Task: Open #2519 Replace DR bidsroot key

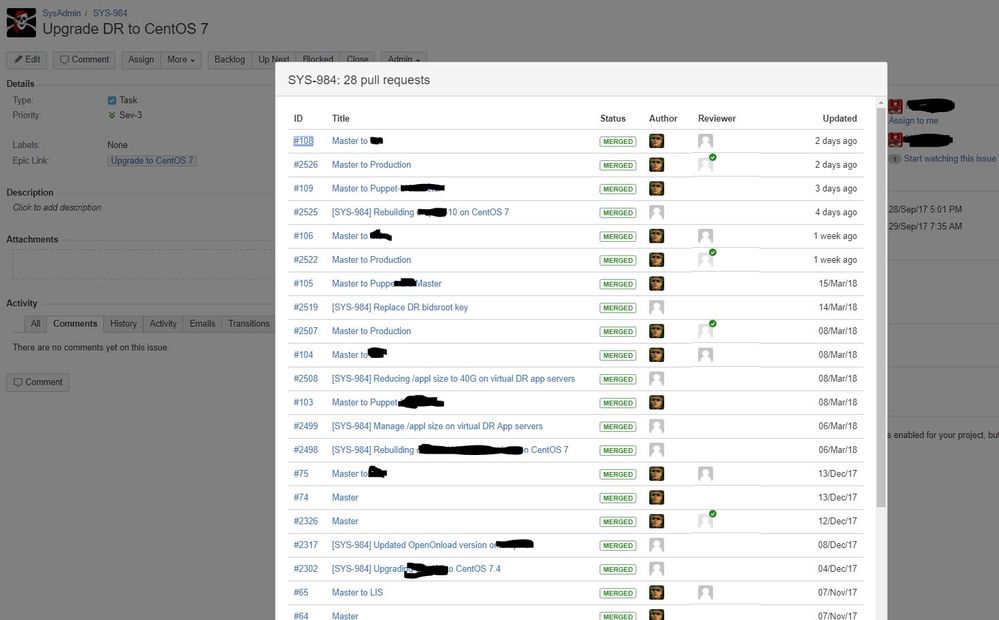Action: 399,307
